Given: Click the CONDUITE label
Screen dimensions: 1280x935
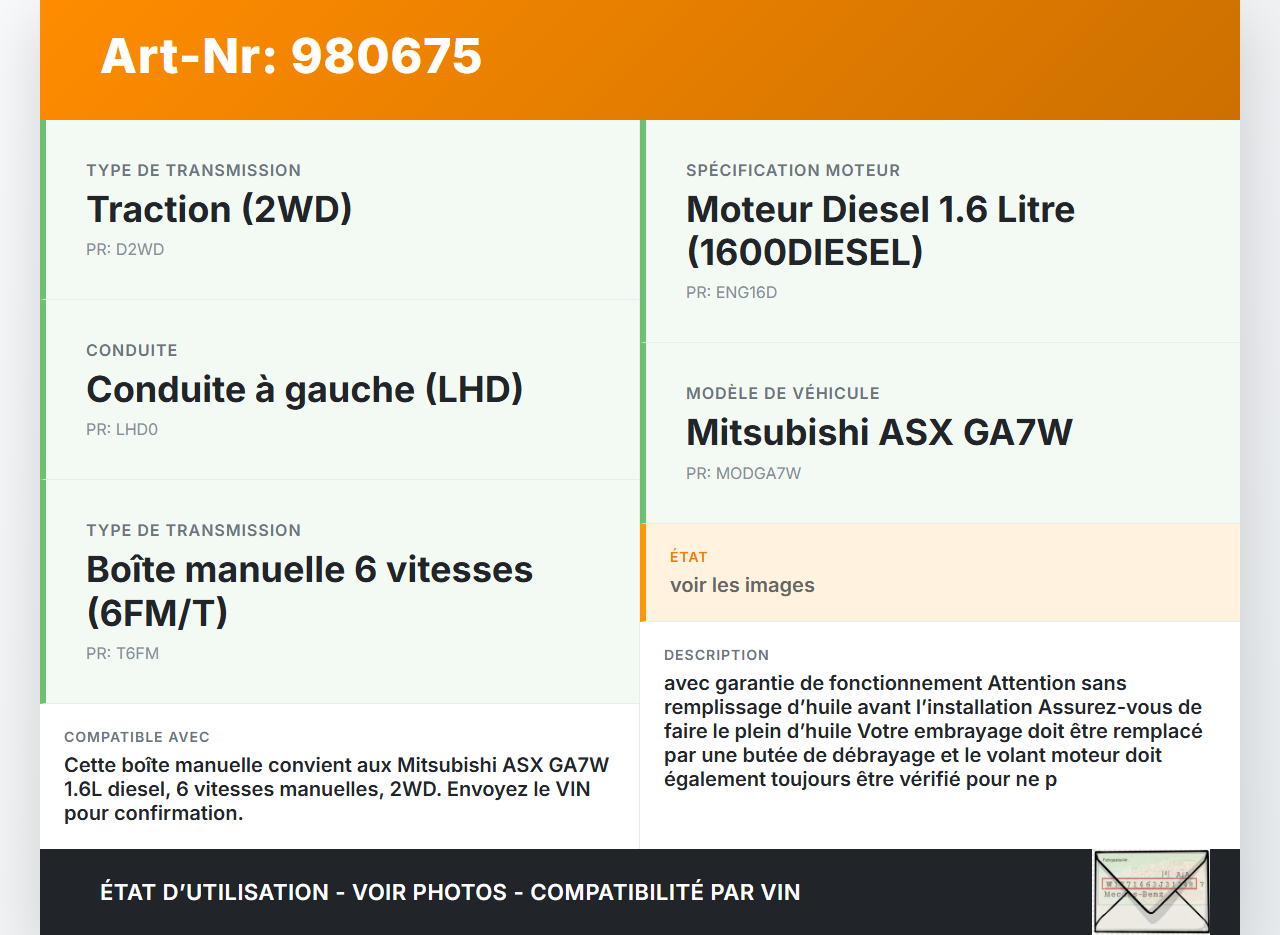Looking at the screenshot, I should [x=132, y=350].
